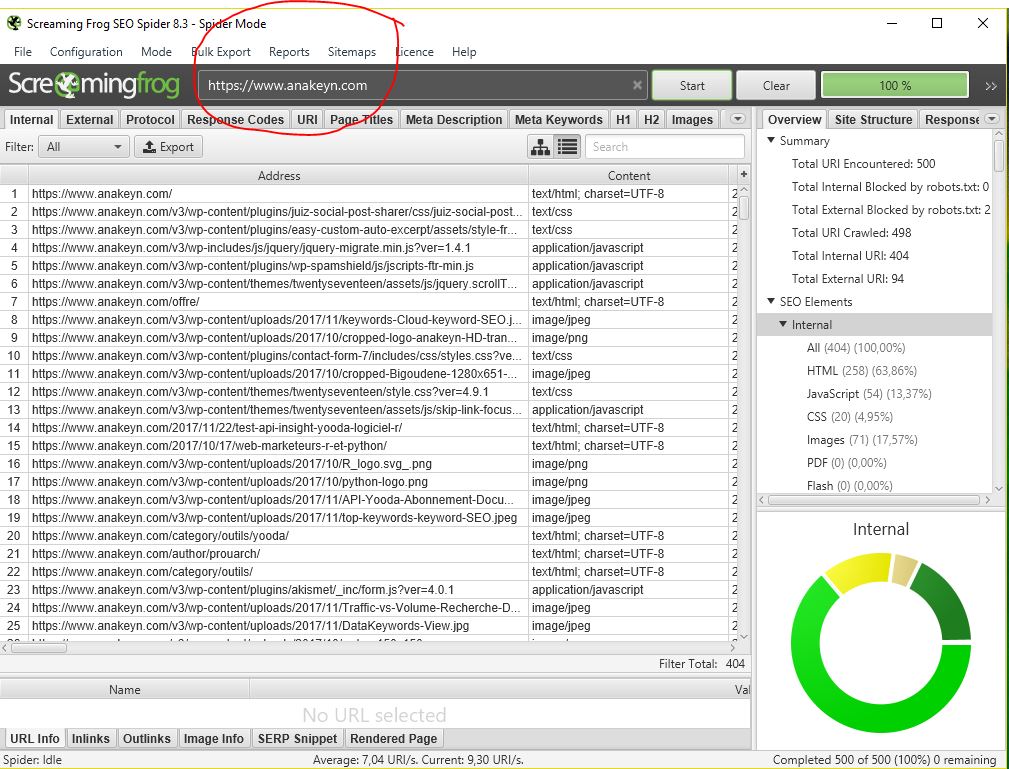Open the Help menu

point(464,52)
